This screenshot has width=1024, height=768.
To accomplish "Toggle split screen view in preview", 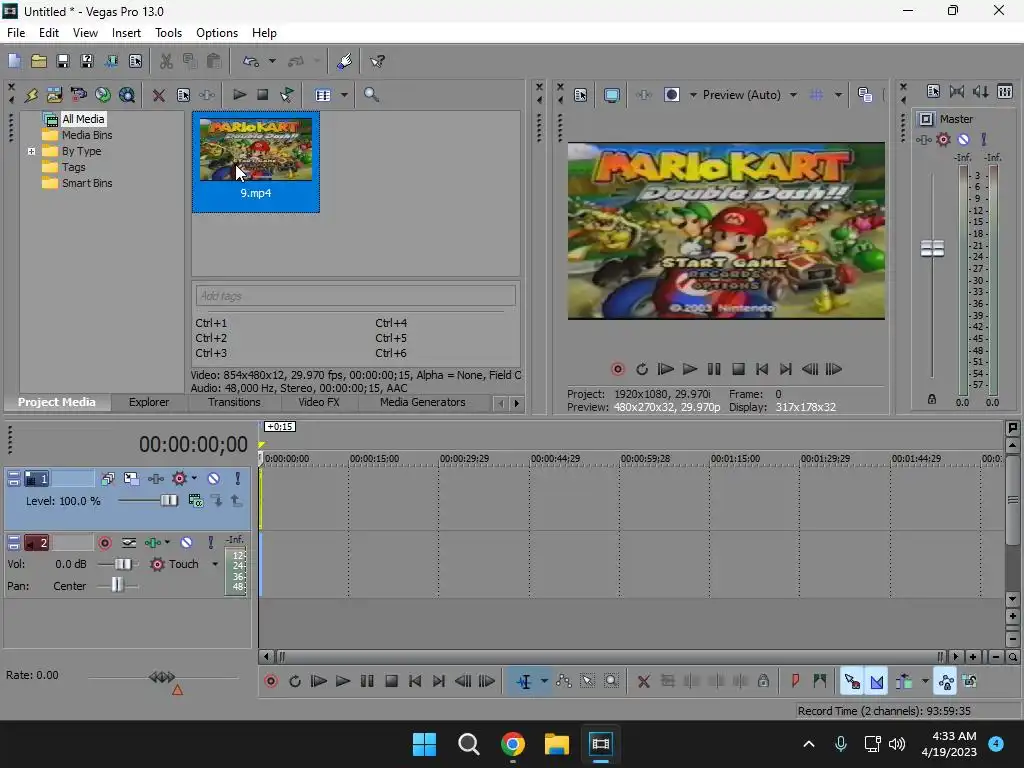I will [x=672, y=95].
